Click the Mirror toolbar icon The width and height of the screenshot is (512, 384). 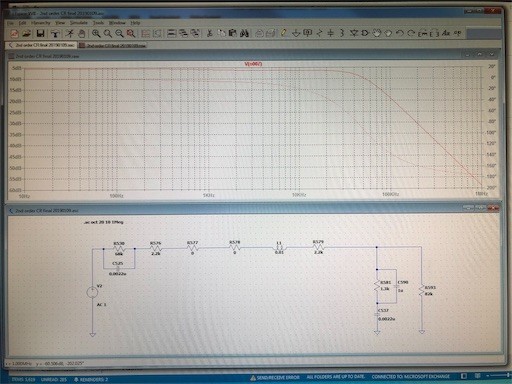[434, 33]
